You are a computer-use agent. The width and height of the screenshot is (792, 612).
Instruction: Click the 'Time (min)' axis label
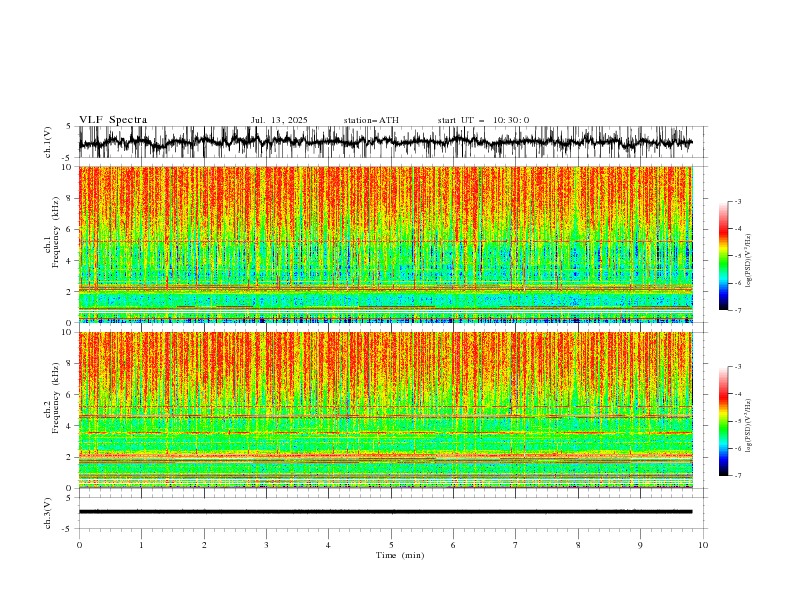coord(400,555)
